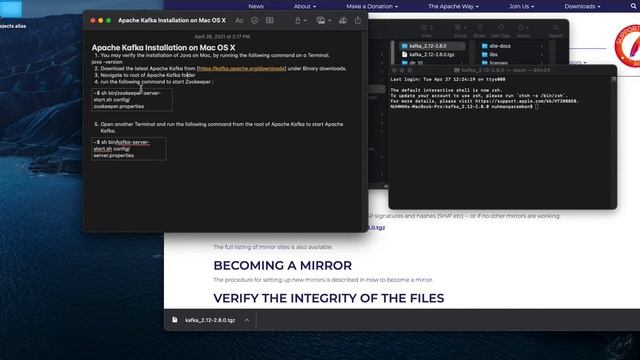Screen dimensions: 640x360
Task: Click Finder Add Tags toolbar icon
Action: 500,28
